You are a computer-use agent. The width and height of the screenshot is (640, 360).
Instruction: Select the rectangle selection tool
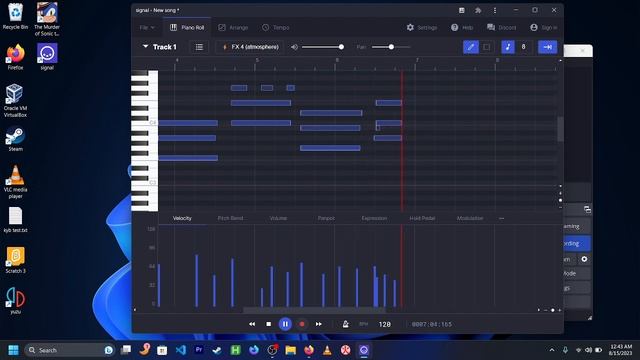(x=487, y=47)
